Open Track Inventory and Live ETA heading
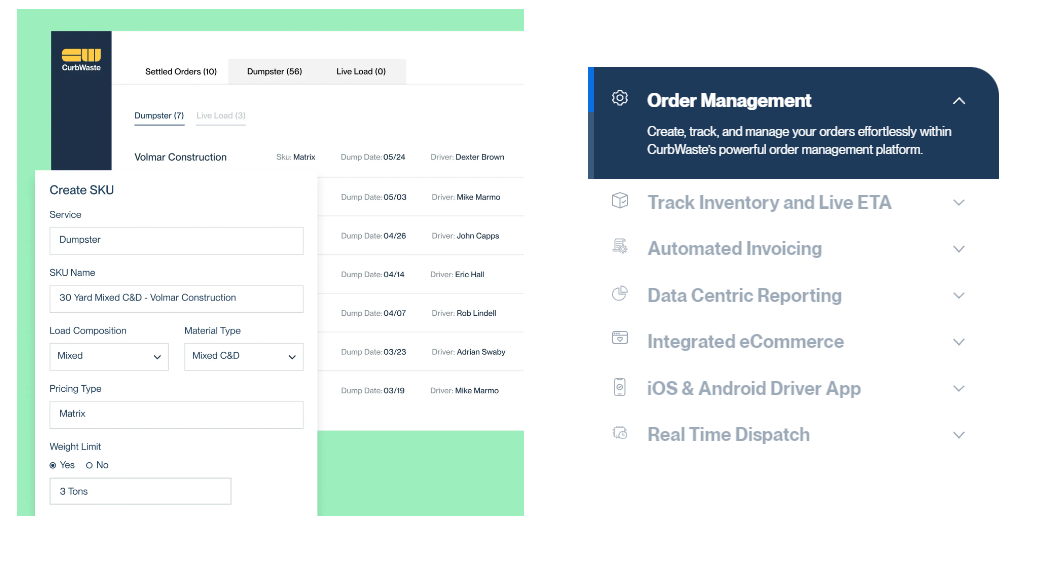This screenshot has height=575, width=1040. tap(769, 202)
